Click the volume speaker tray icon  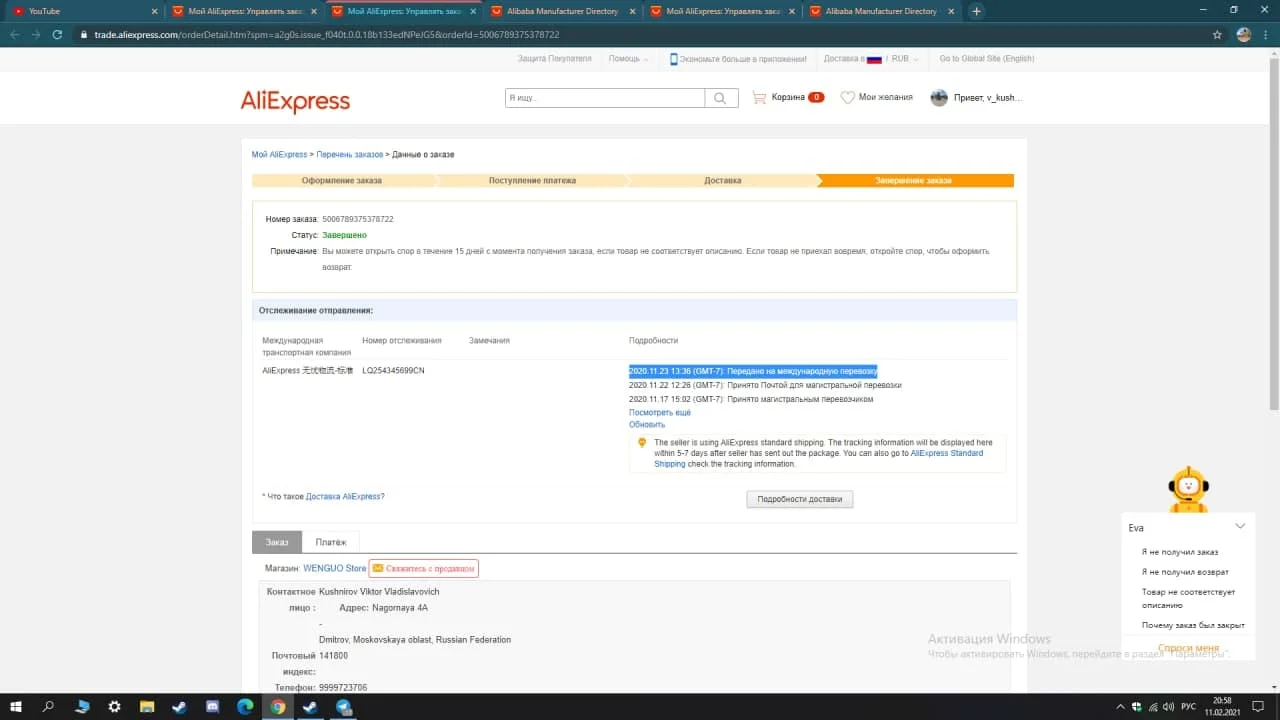(1167, 706)
